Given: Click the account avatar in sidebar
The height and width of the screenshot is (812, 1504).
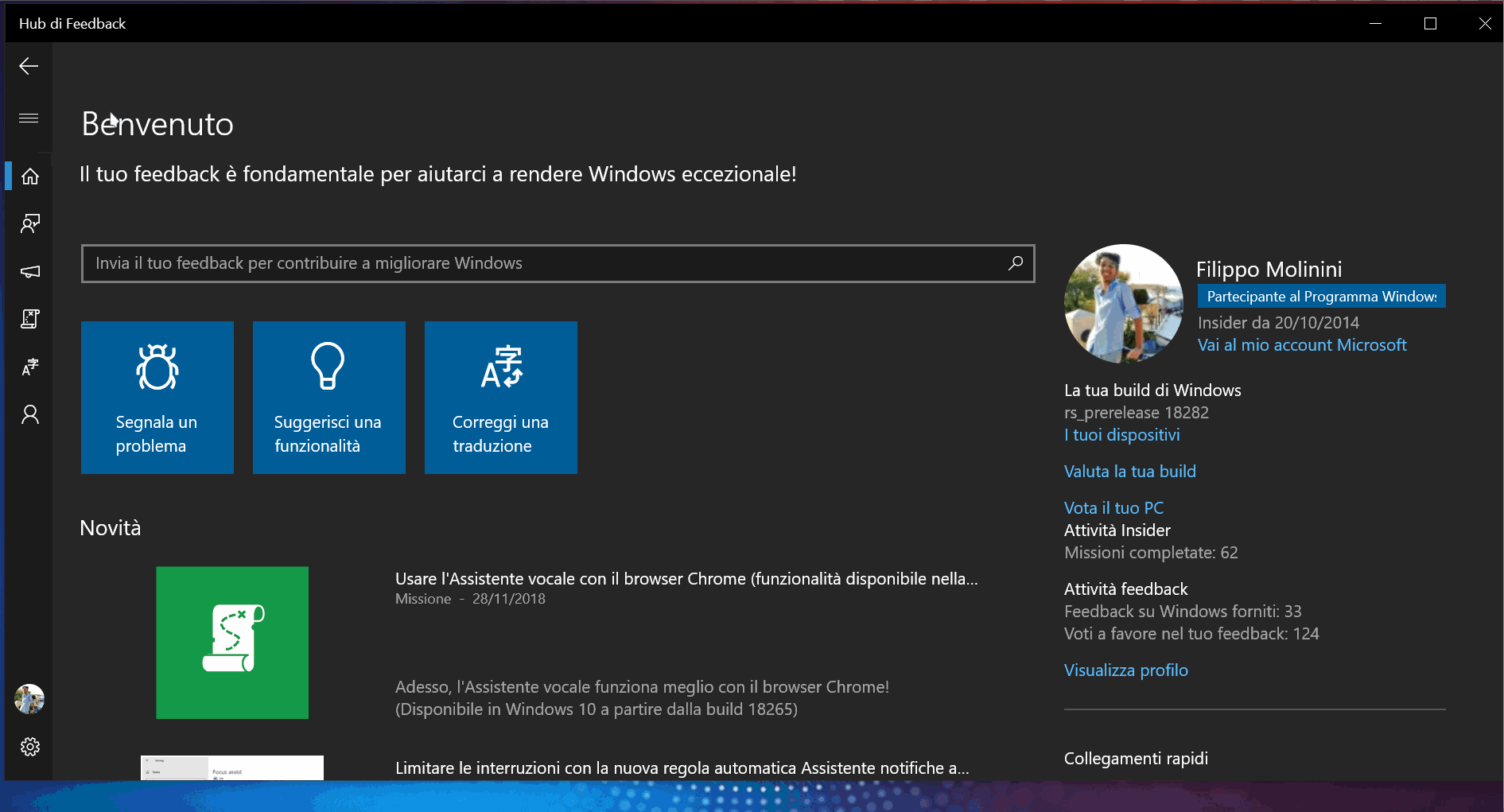Looking at the screenshot, I should [29, 699].
